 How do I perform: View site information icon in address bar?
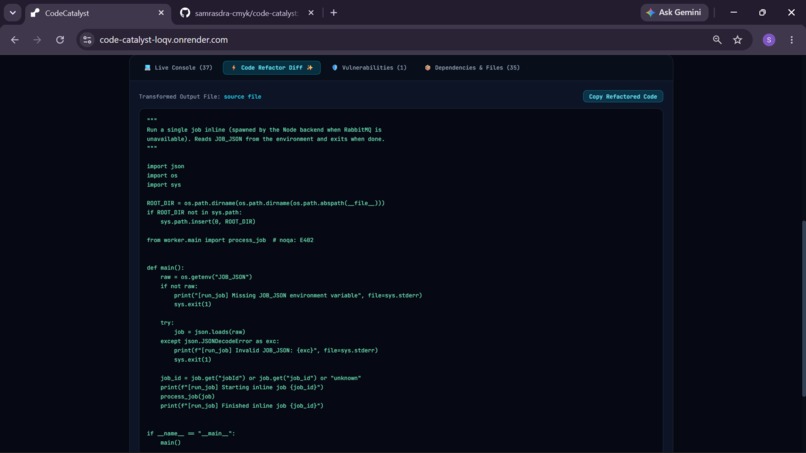(87, 40)
